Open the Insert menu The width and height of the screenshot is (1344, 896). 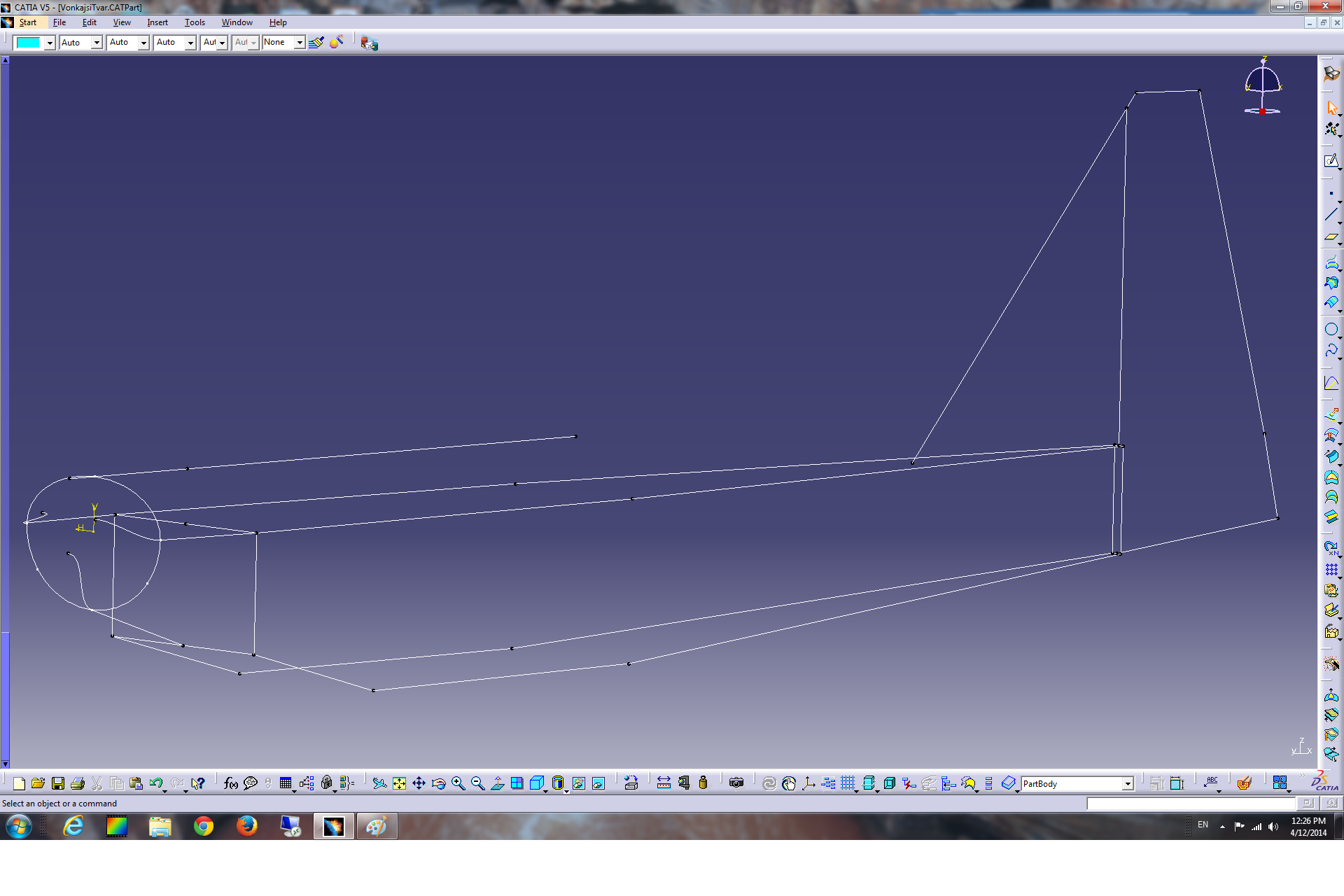click(157, 22)
